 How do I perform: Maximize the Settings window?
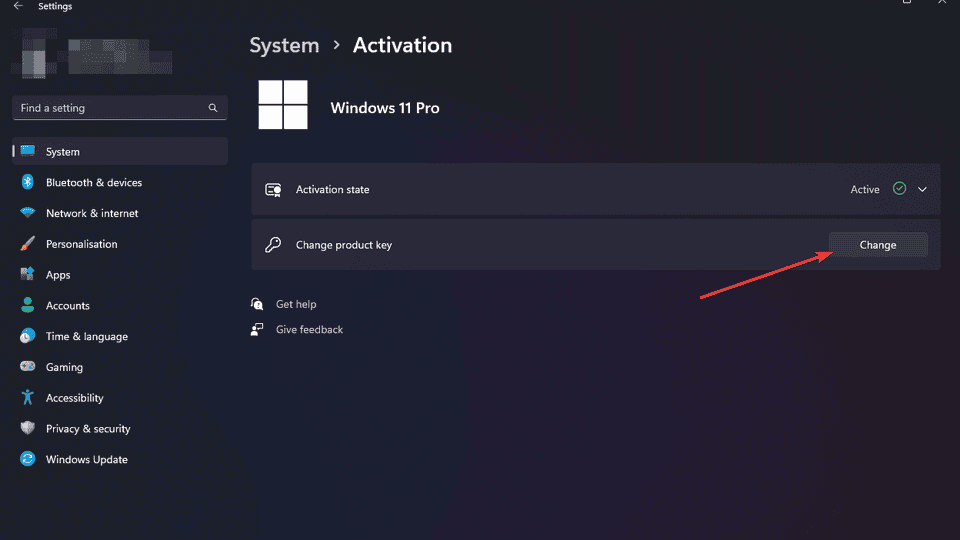coord(907,2)
